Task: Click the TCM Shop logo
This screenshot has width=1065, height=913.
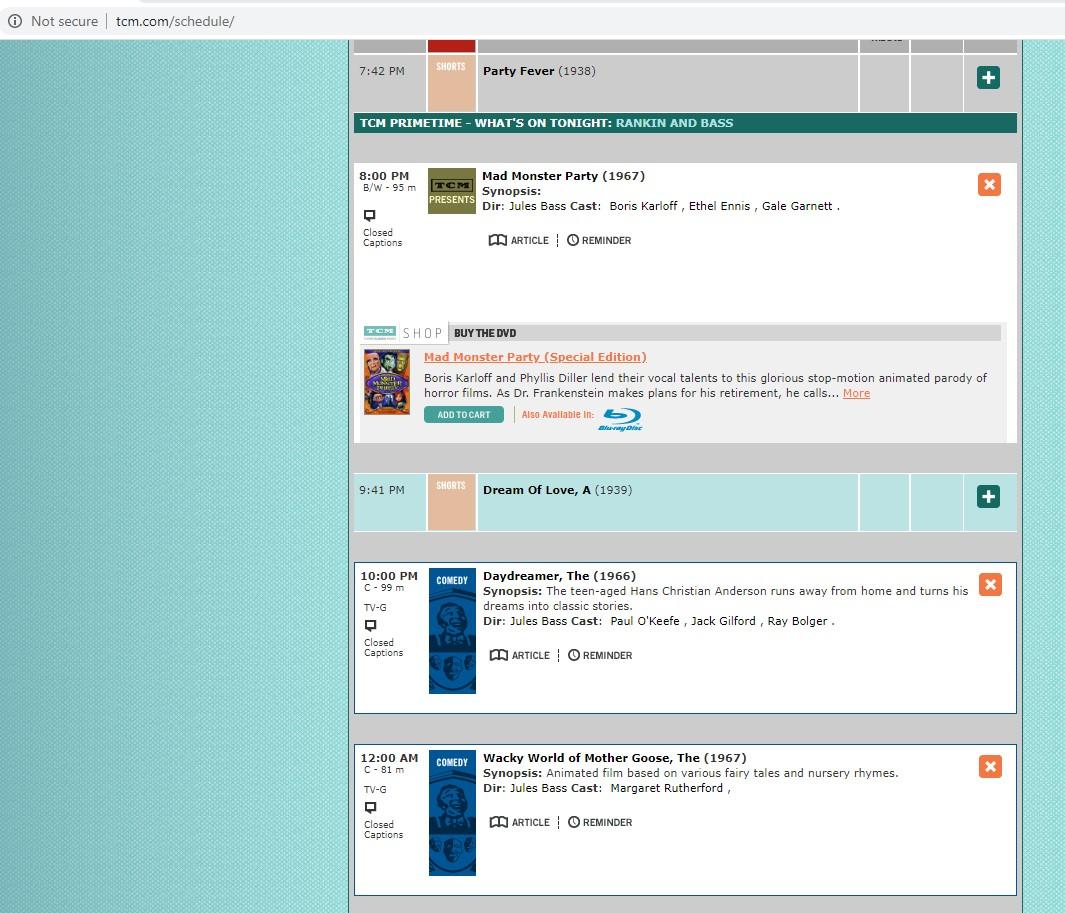Action: [x=402, y=333]
